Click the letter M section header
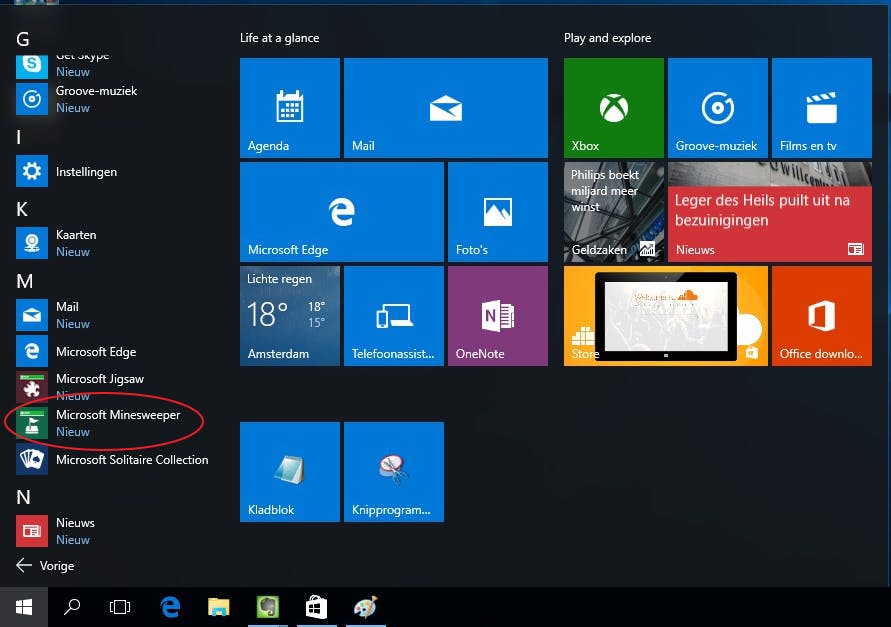Screen dimensions: 891x627 [x=24, y=281]
